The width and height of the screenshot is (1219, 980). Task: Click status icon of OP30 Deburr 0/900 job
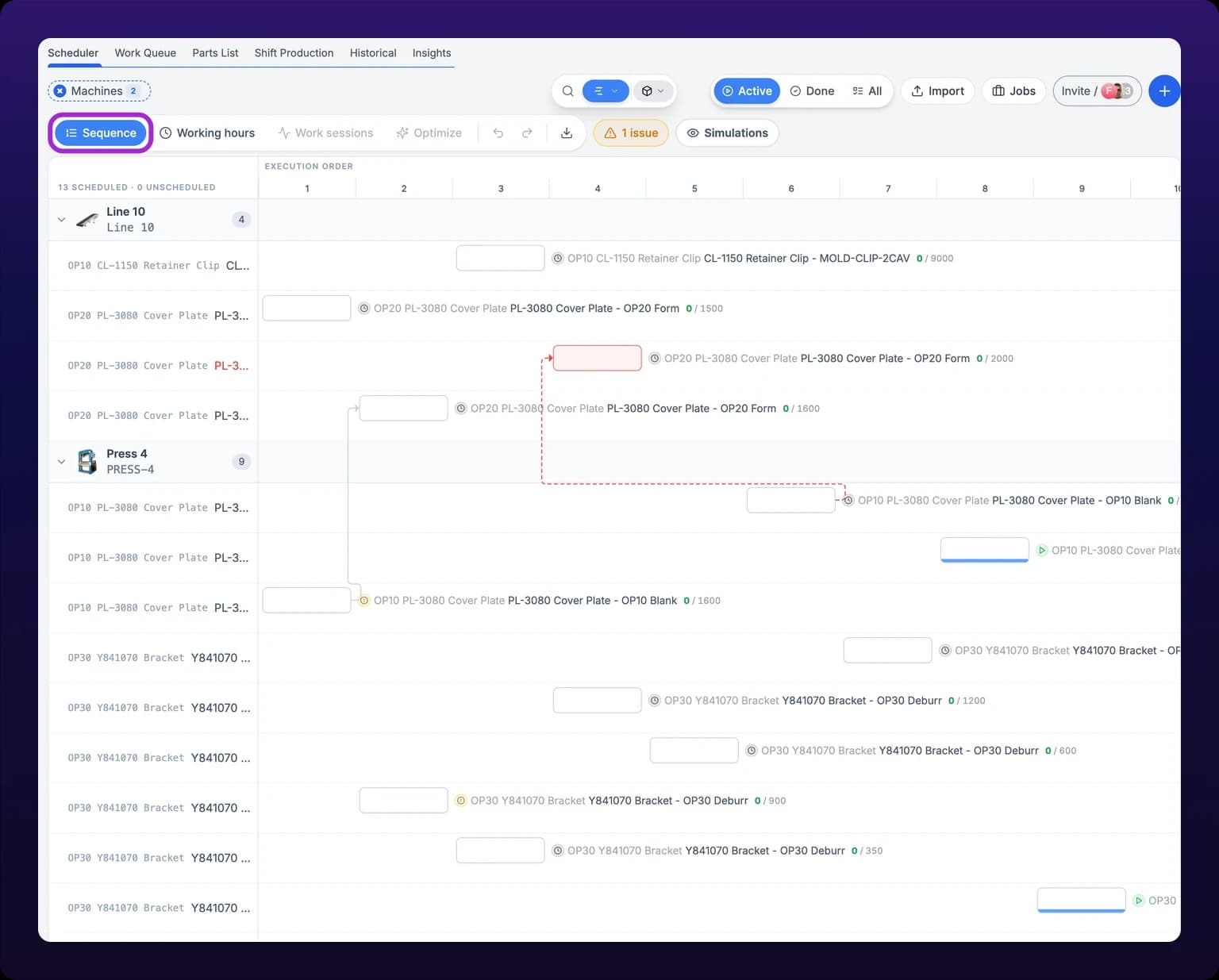click(460, 801)
